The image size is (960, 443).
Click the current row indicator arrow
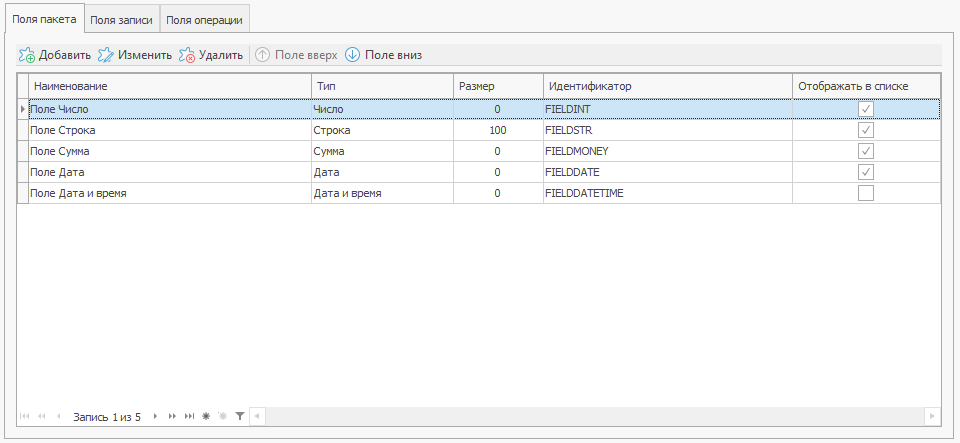tap(23, 109)
